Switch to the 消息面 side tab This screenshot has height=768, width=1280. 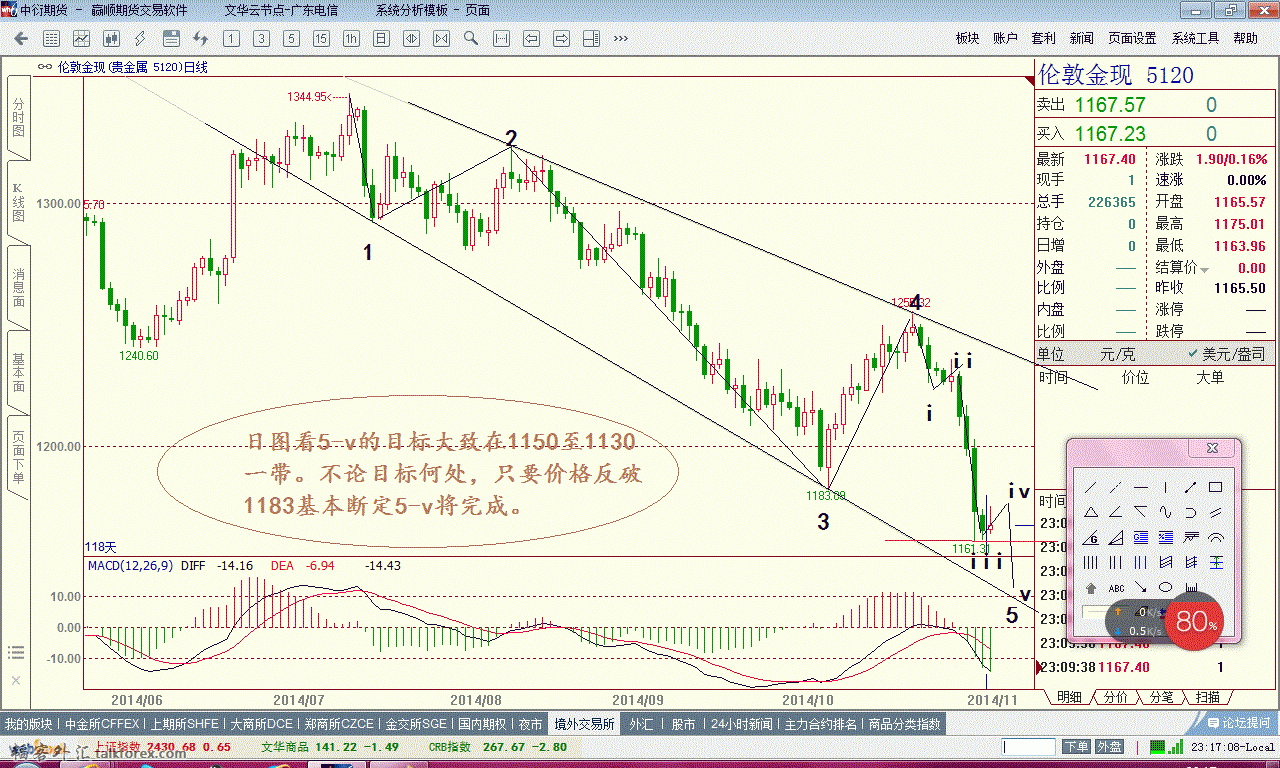[x=17, y=286]
